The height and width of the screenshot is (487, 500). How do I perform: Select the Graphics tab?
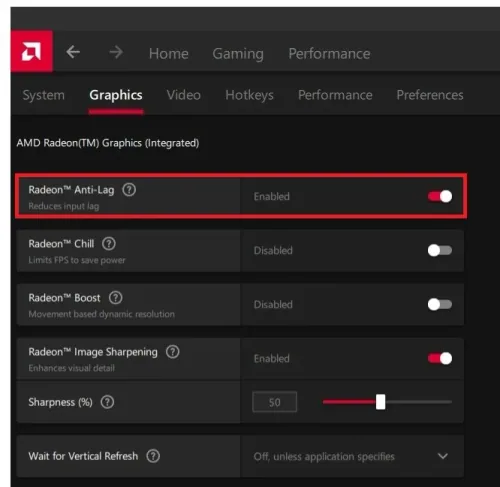click(x=116, y=95)
